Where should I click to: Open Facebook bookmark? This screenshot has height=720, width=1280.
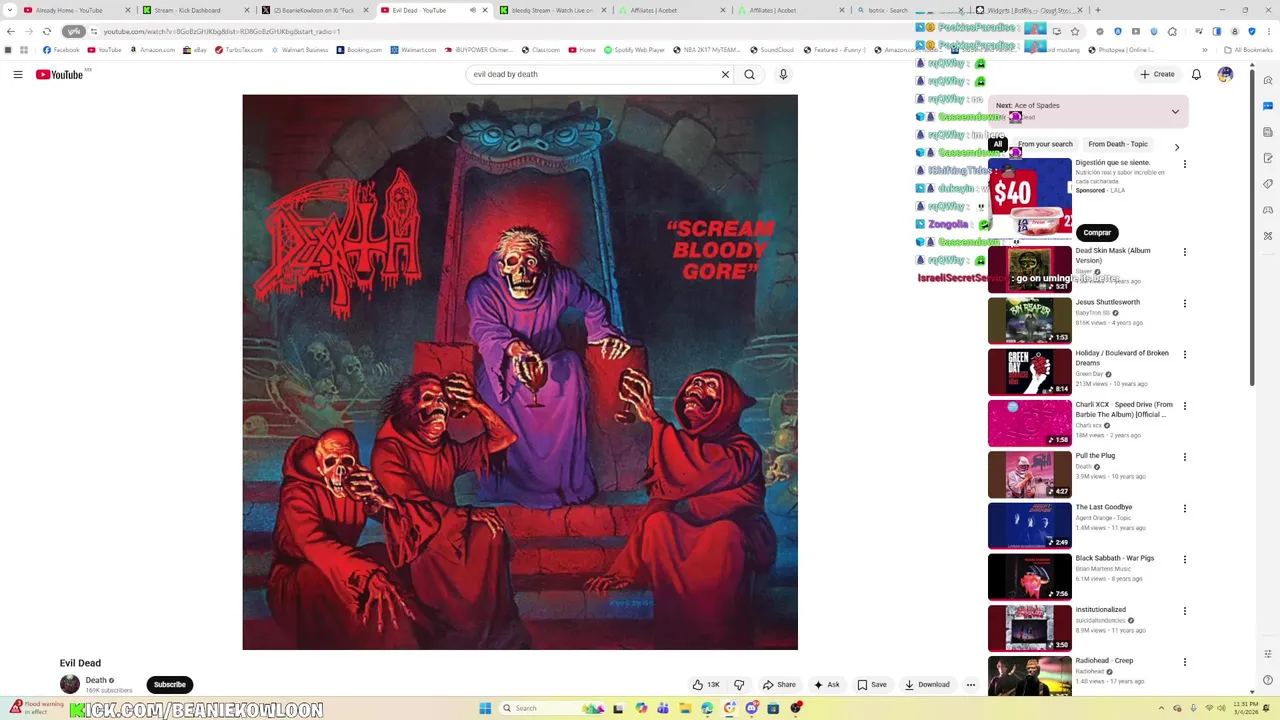[x=62, y=50]
